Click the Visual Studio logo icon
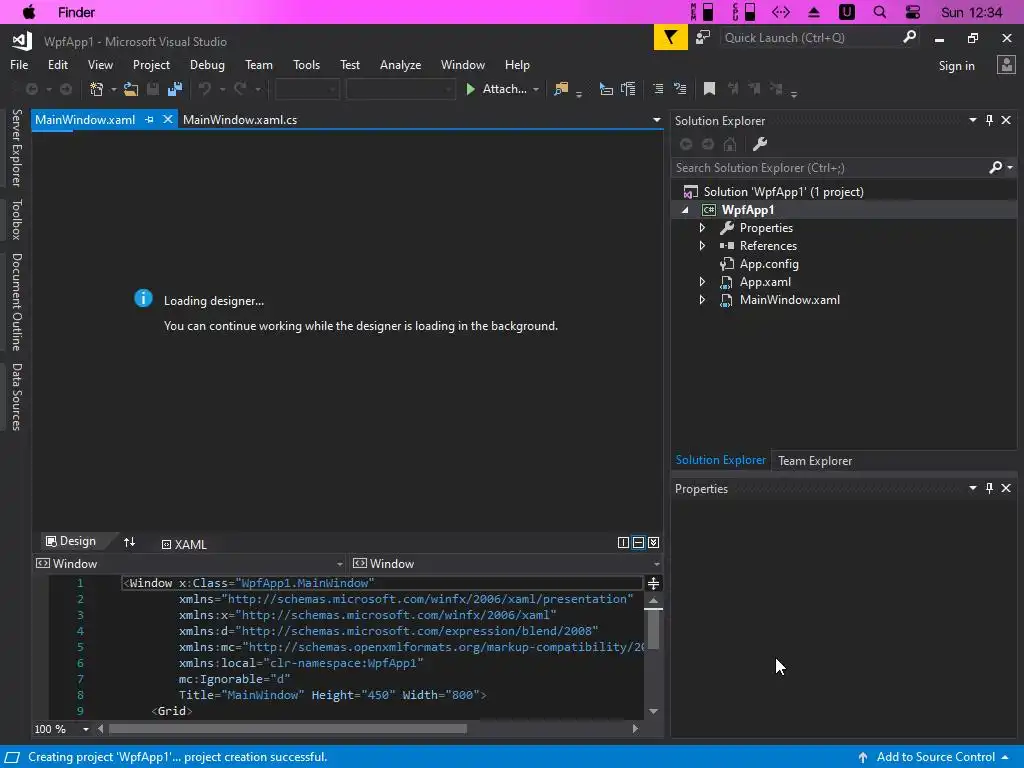 pyautogui.click(x=22, y=40)
